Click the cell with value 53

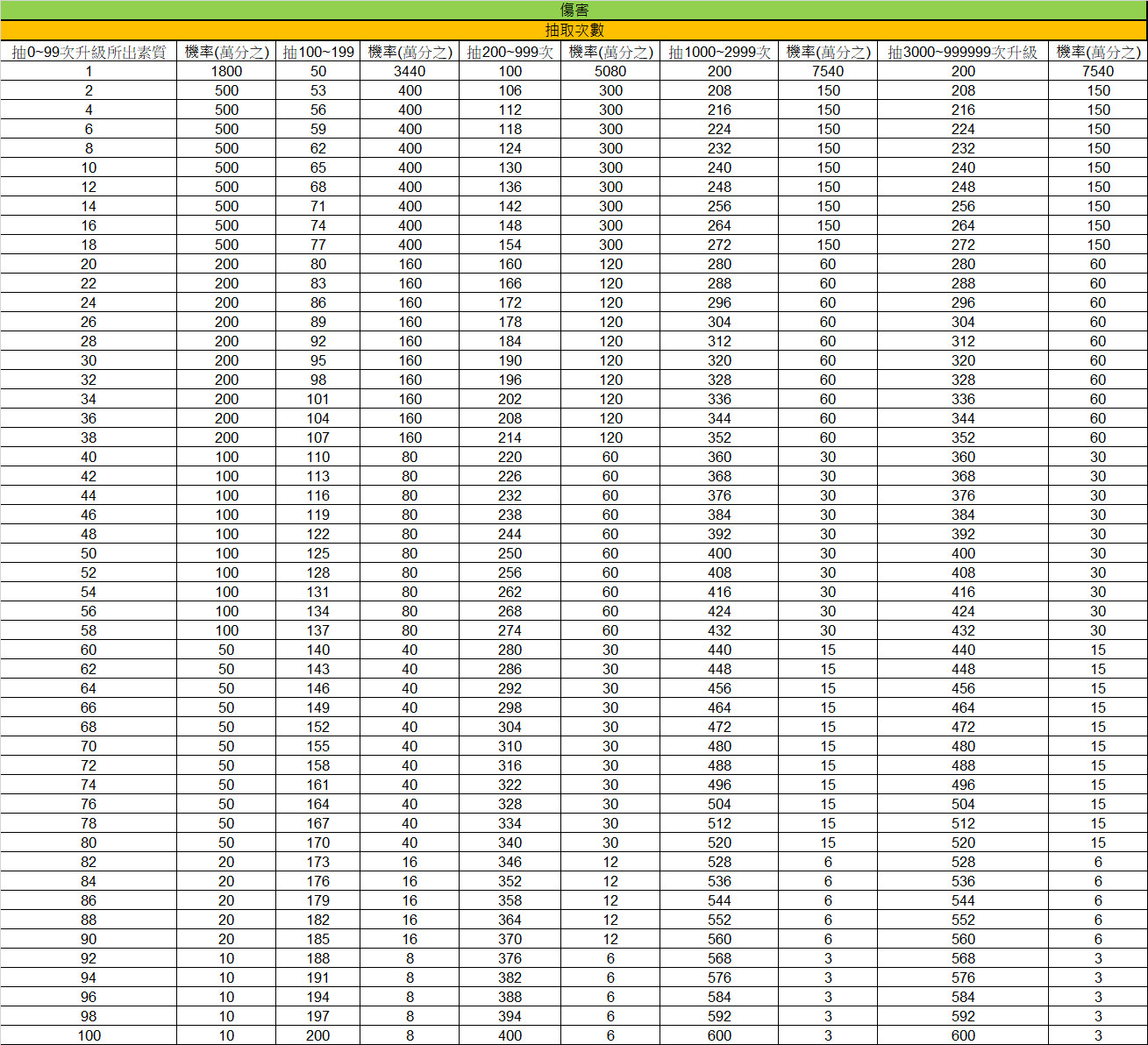click(317, 90)
